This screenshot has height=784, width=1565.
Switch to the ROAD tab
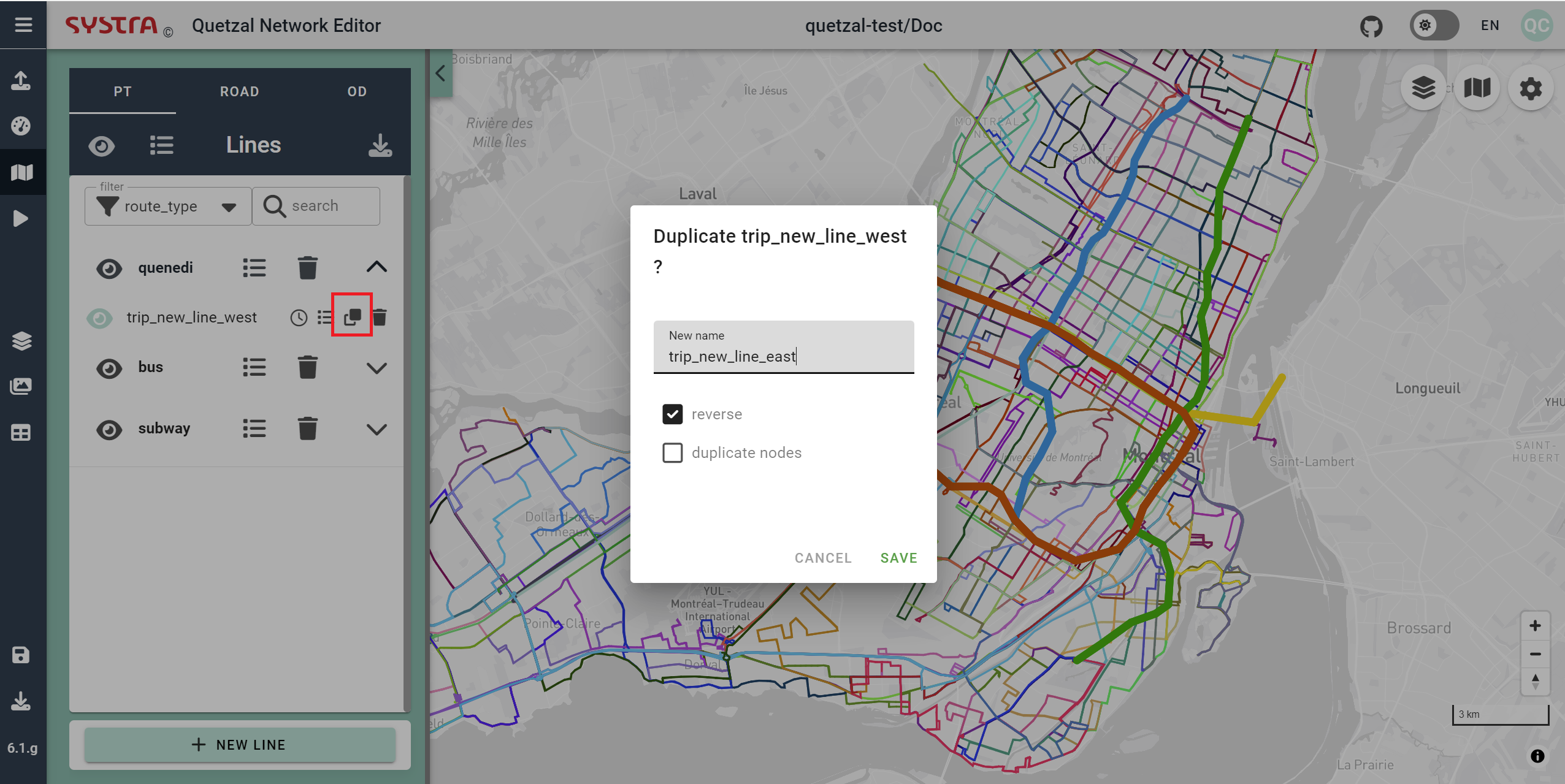click(x=240, y=91)
